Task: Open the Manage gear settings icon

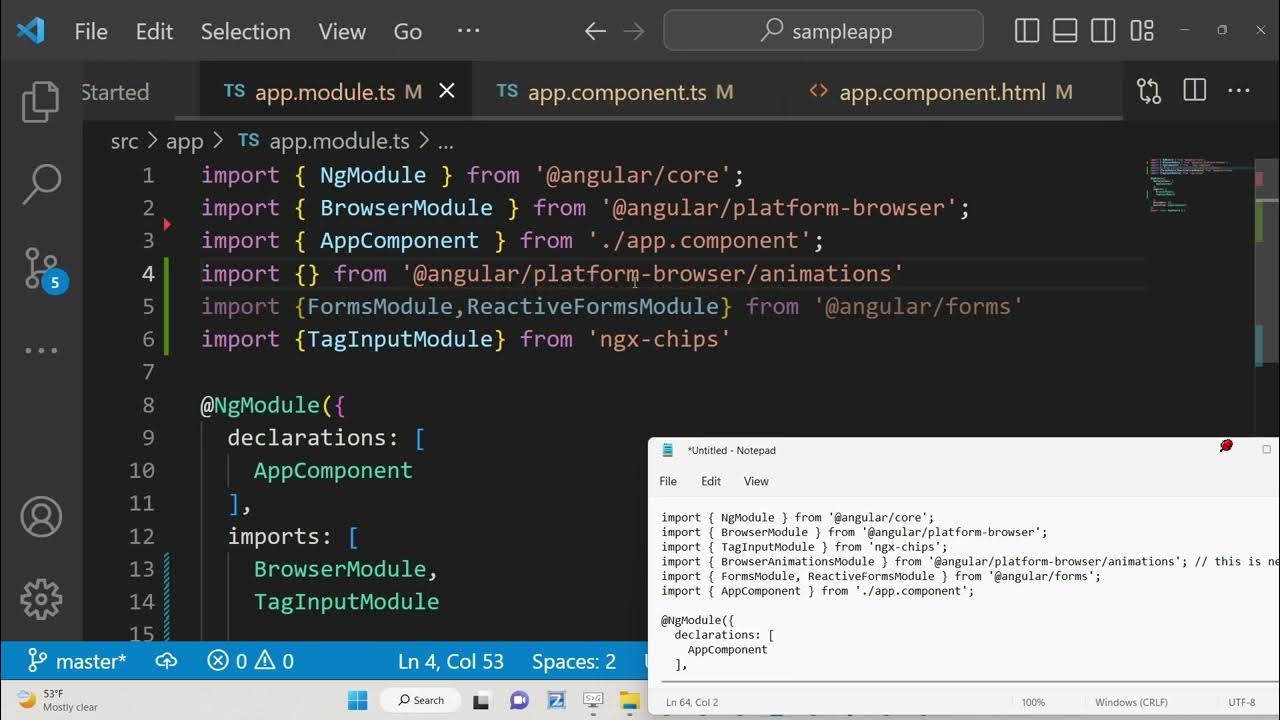Action: click(x=41, y=599)
